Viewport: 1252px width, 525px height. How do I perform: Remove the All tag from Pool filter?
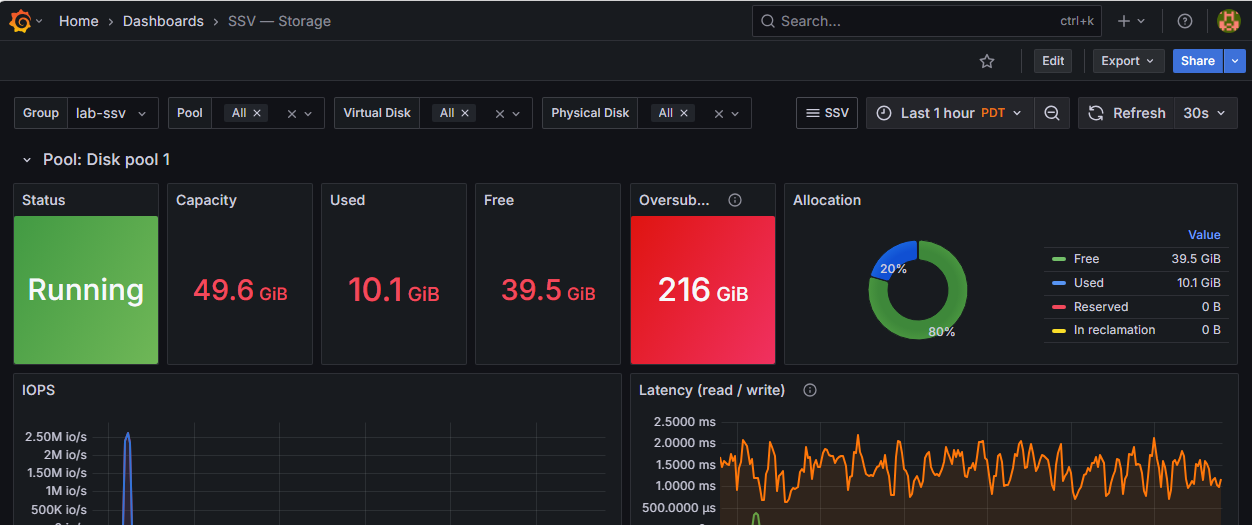(257, 113)
